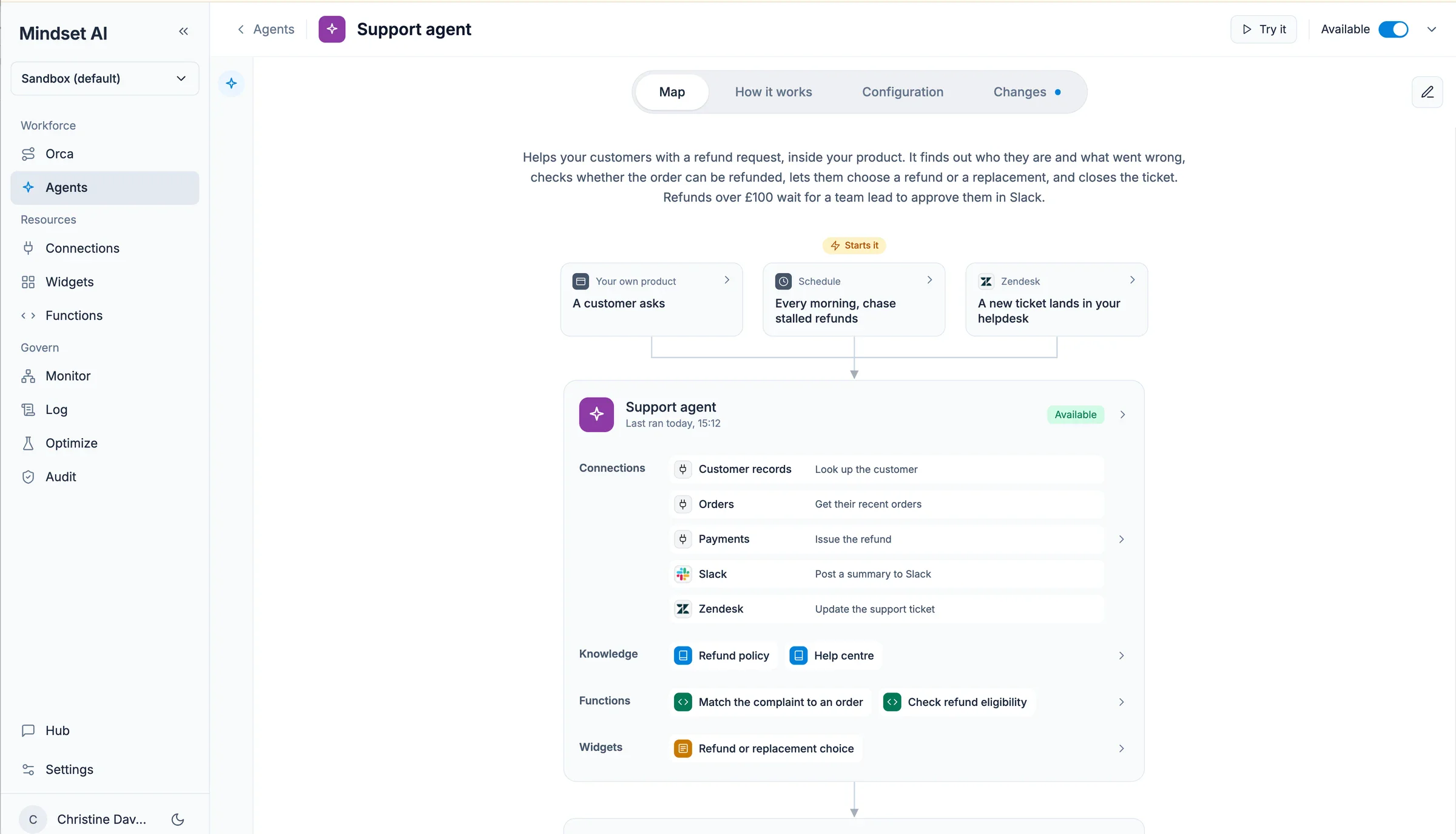Open the Help centre knowledge chip
This screenshot has height=834, width=1456.
833,656
